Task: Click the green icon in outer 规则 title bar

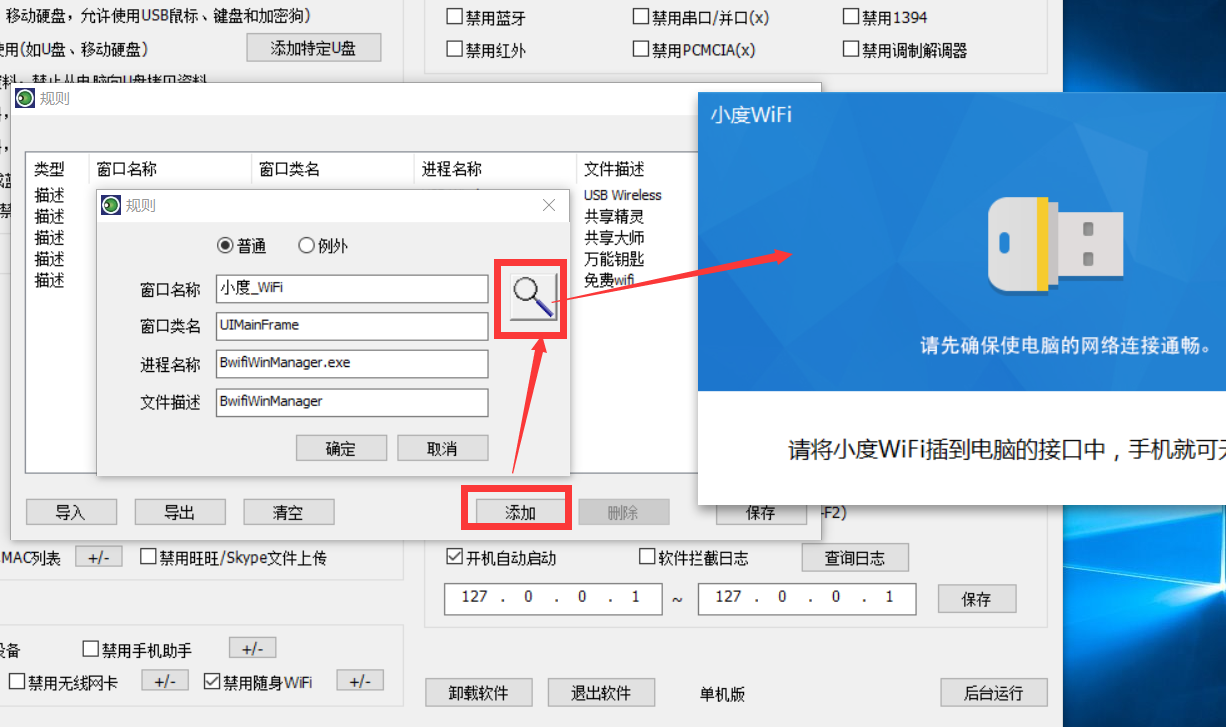Action: coord(24,98)
